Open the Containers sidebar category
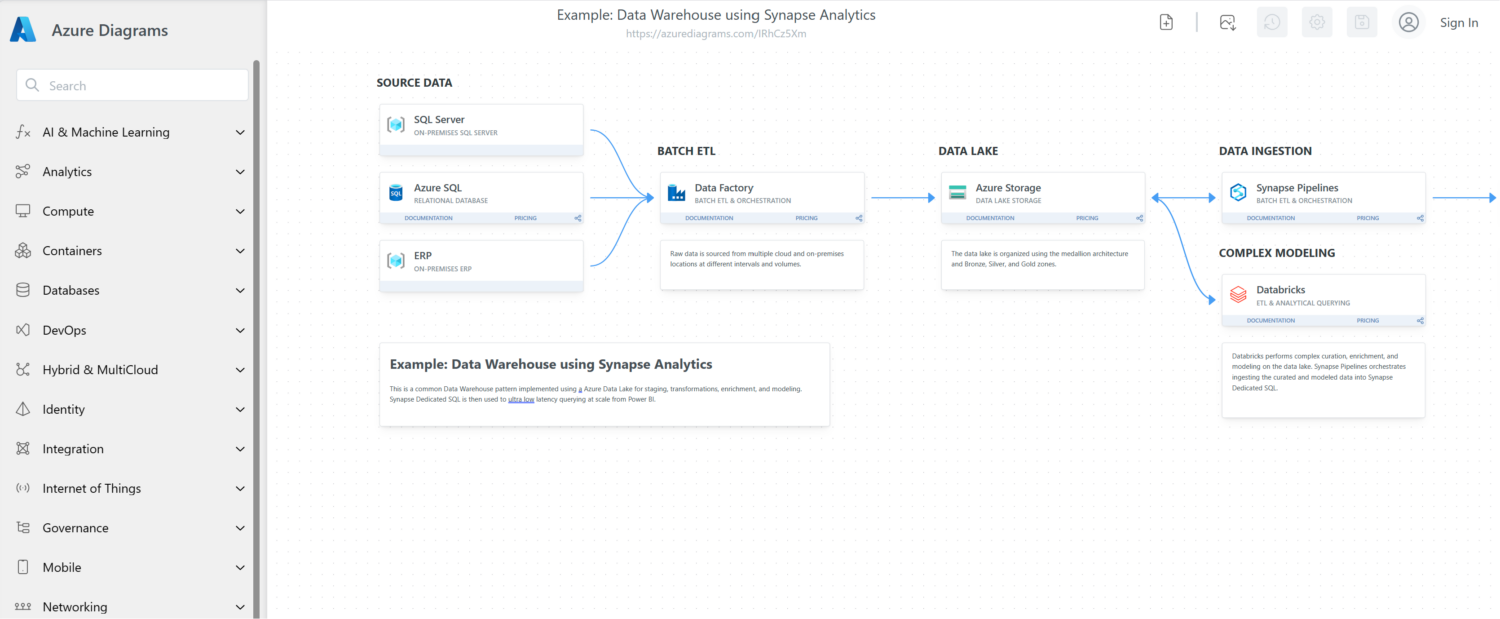Screen dimensions: 1500x619 coord(130,251)
